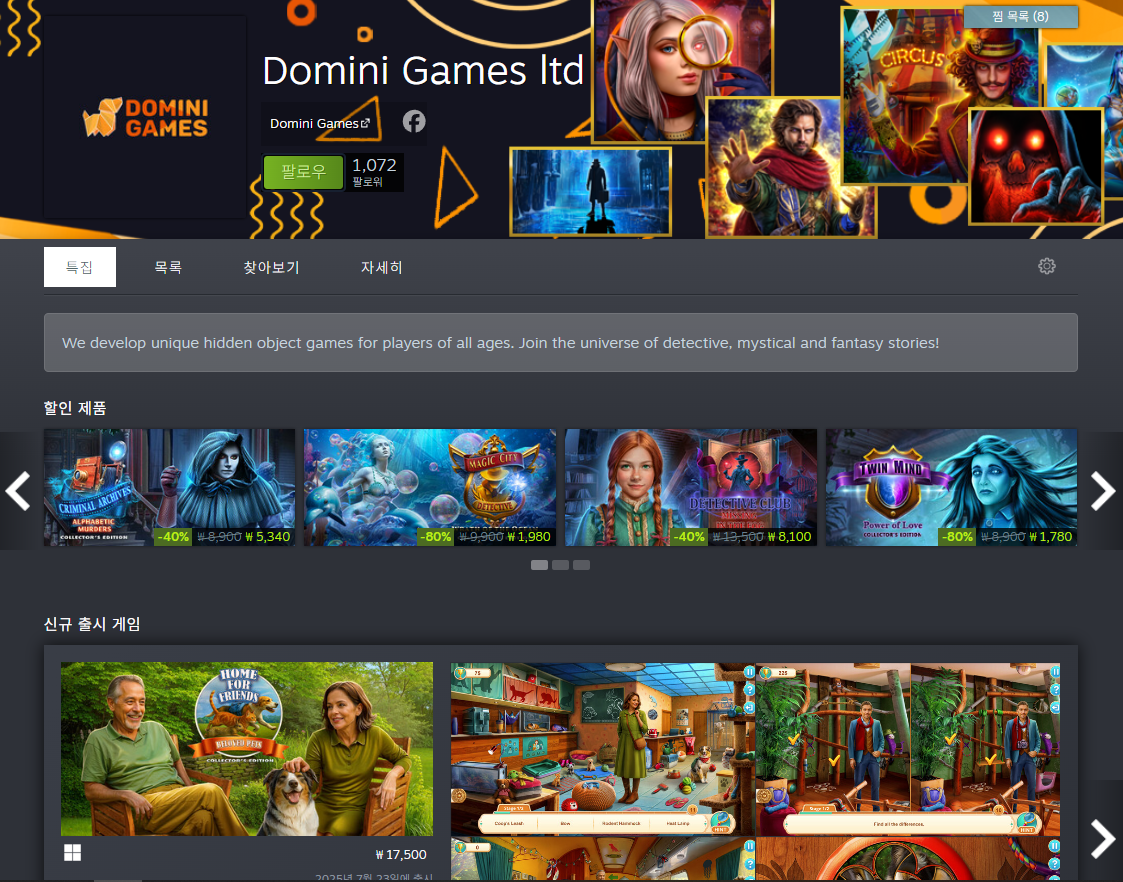Click the Windows platform icon under Home for Friends
Viewport: 1123px width, 882px height.
tap(72, 853)
